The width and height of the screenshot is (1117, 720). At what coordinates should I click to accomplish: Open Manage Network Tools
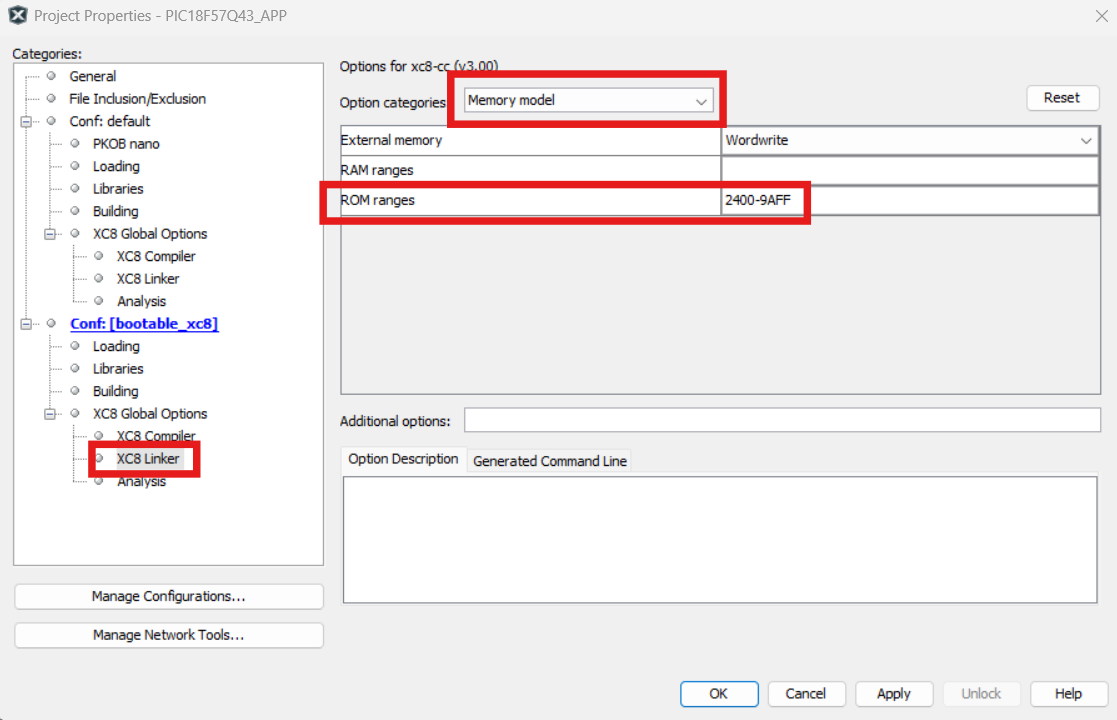point(168,636)
